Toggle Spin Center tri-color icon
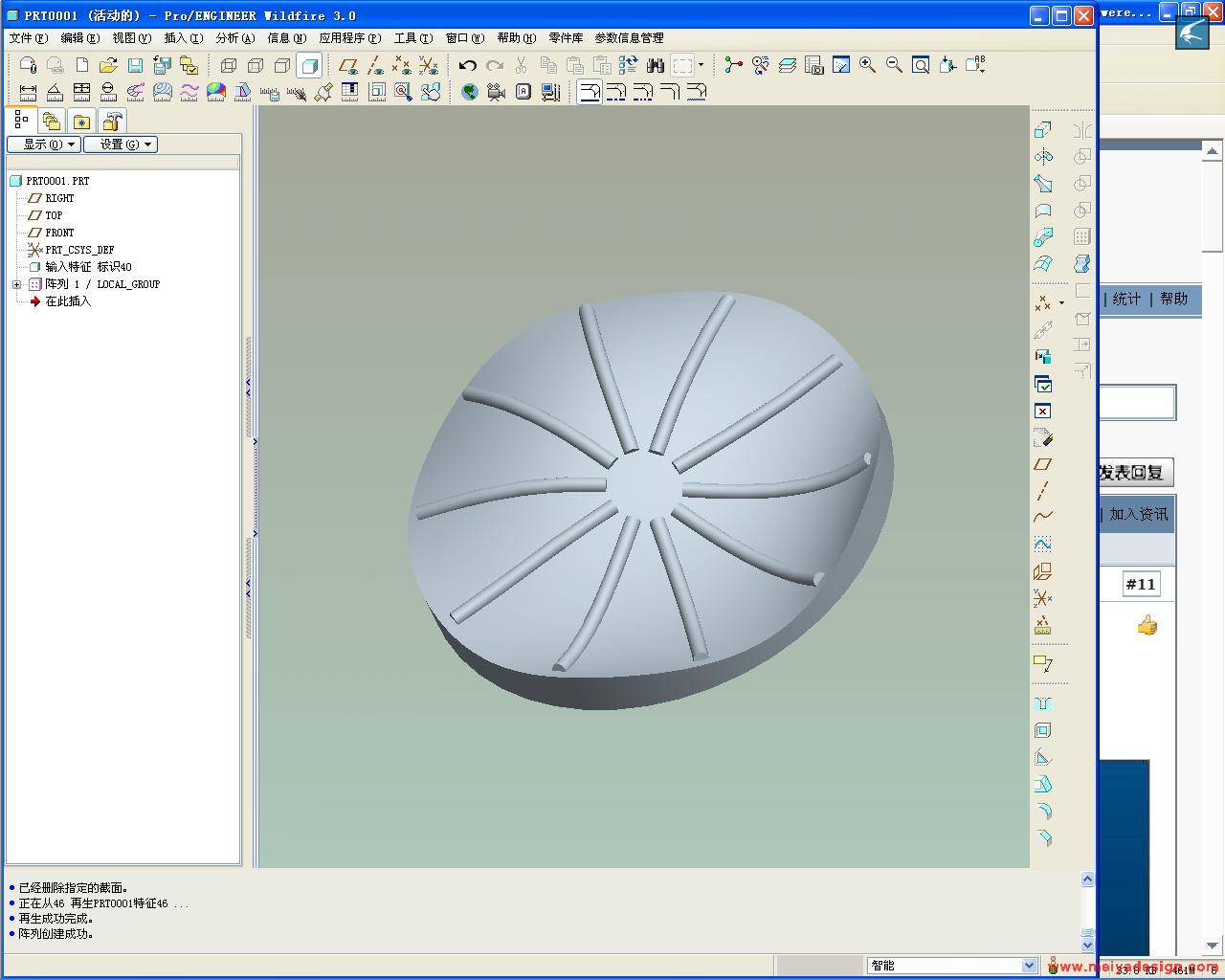1225x980 pixels. coord(733,65)
